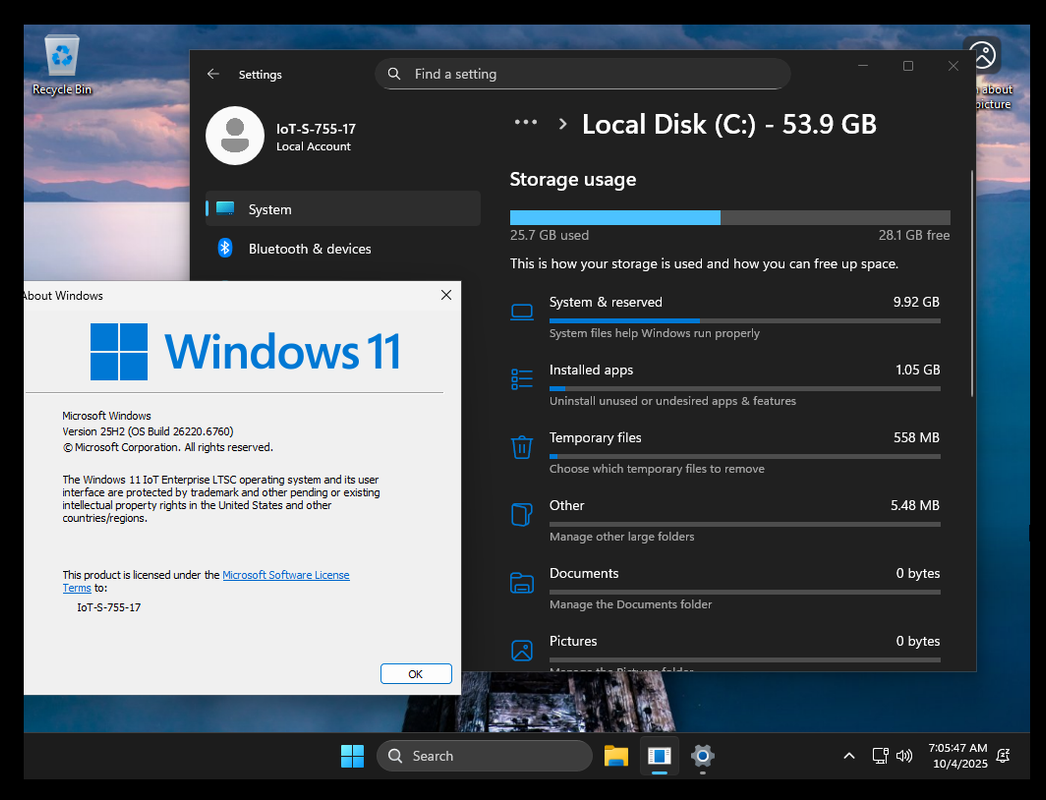Click the Windows 11 logo in About dialog
Image resolution: width=1046 pixels, height=800 pixels.
click(x=119, y=352)
